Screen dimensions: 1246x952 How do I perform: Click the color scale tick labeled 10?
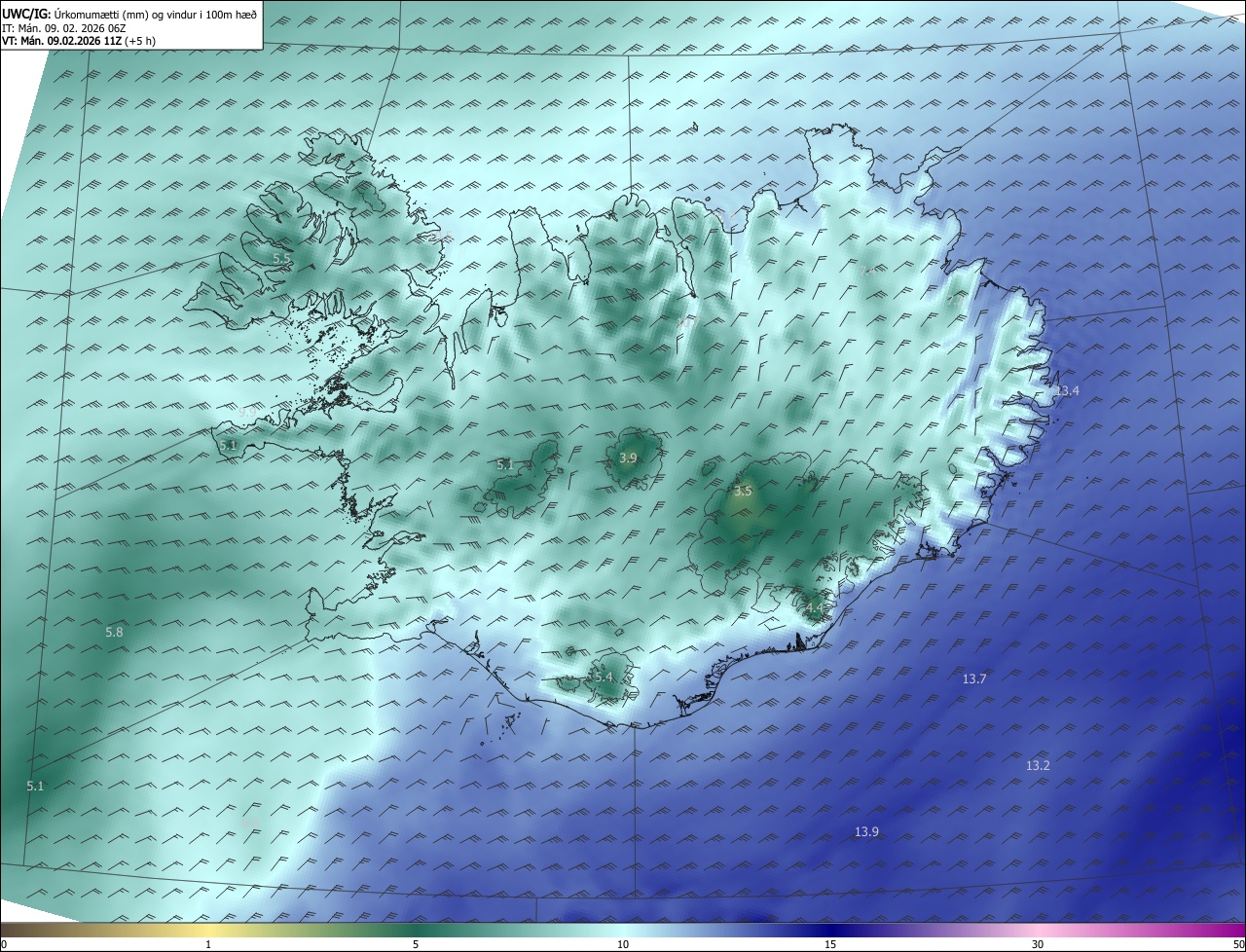tap(623, 944)
